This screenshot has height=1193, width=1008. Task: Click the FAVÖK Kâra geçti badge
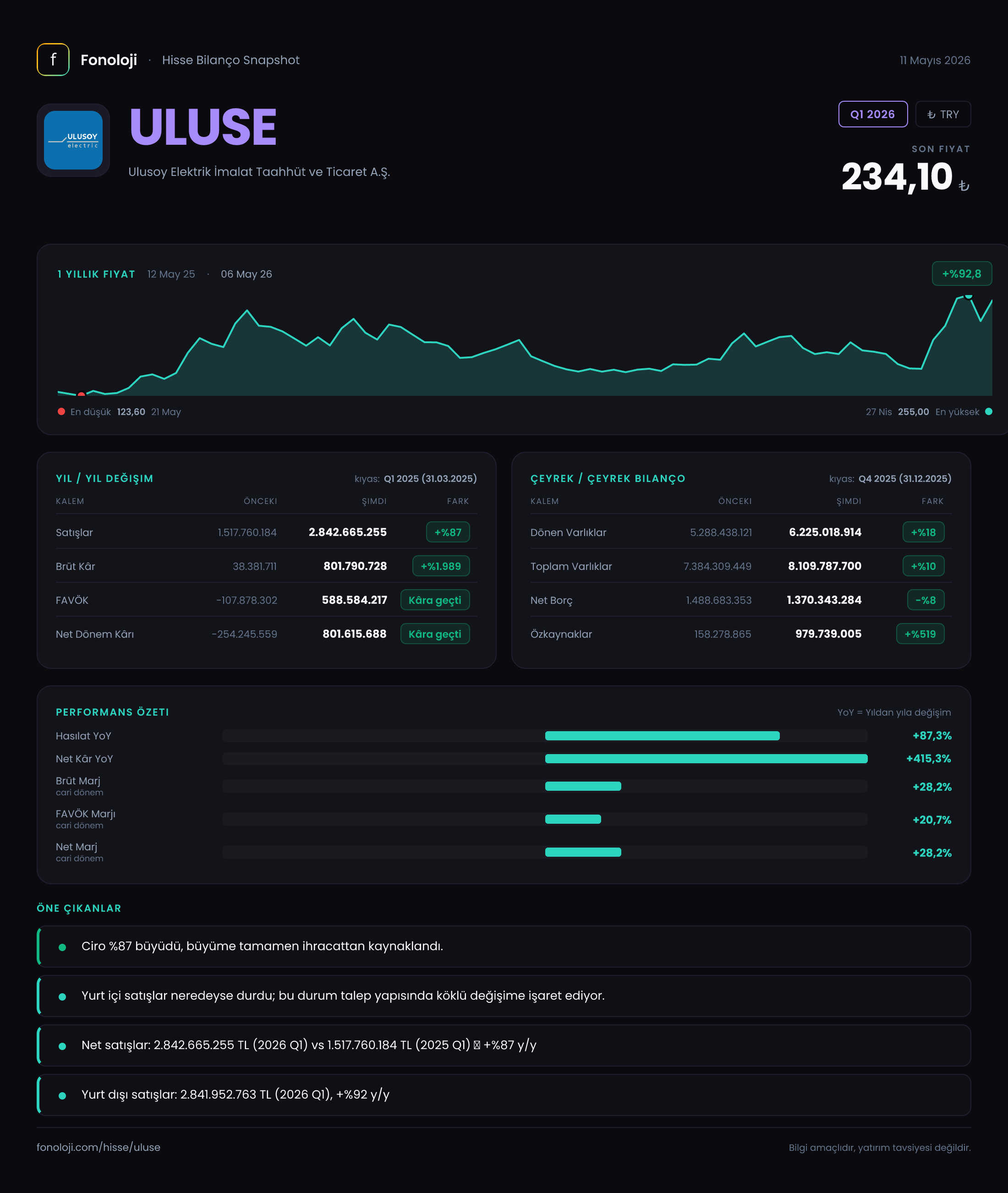pos(435,600)
